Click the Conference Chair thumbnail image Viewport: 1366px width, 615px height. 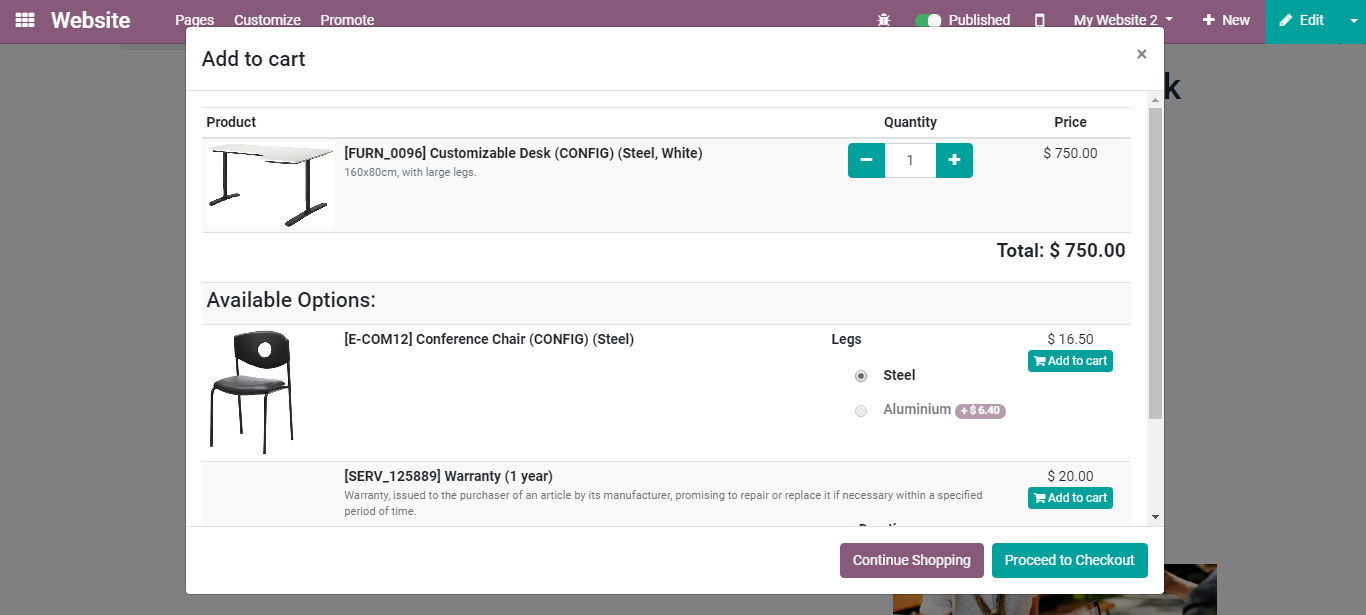[251, 392]
